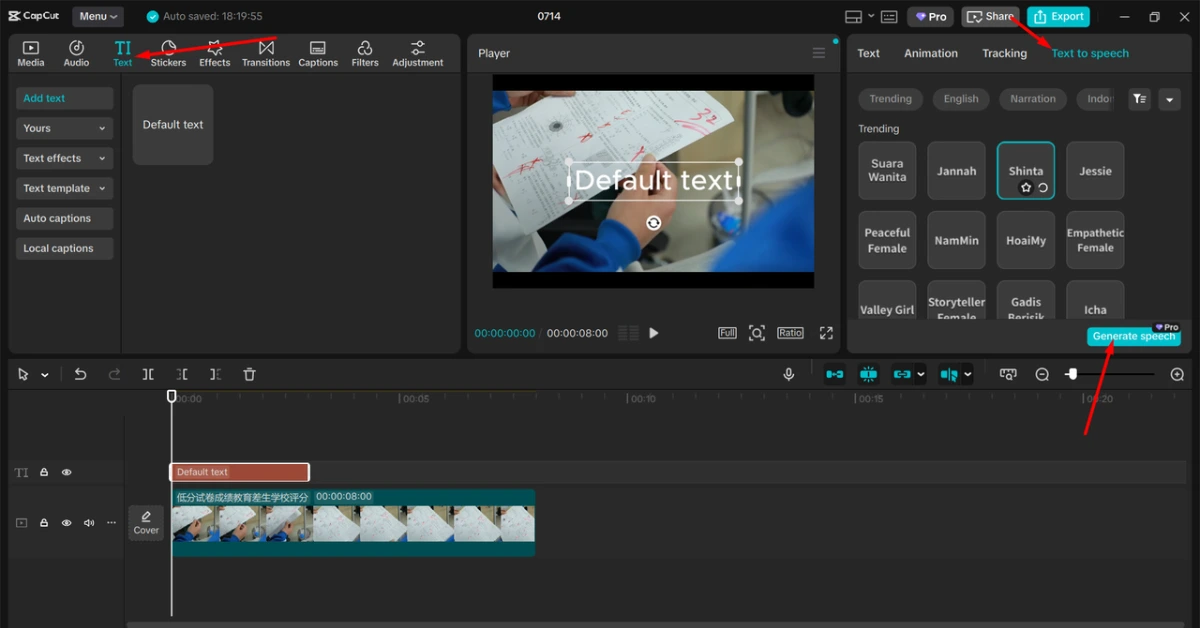Toggle lock on the video track
This screenshot has width=1200, height=628.
44,523
